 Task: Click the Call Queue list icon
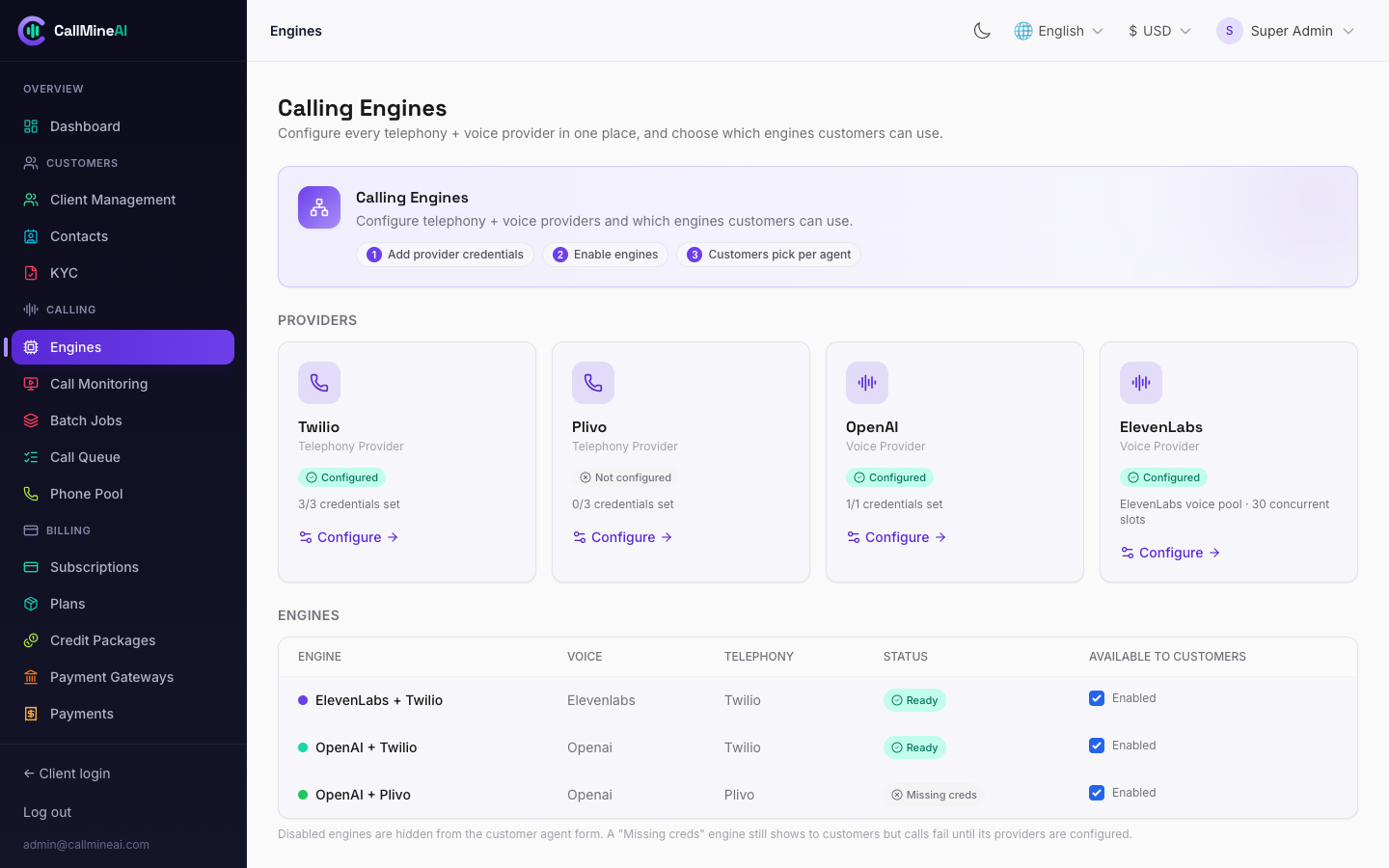(31, 457)
